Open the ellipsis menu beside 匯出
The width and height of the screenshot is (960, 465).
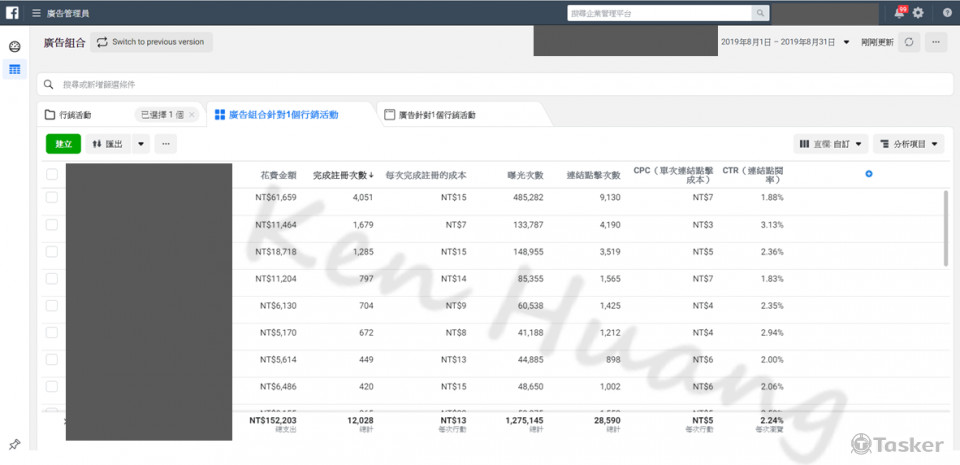click(166, 144)
